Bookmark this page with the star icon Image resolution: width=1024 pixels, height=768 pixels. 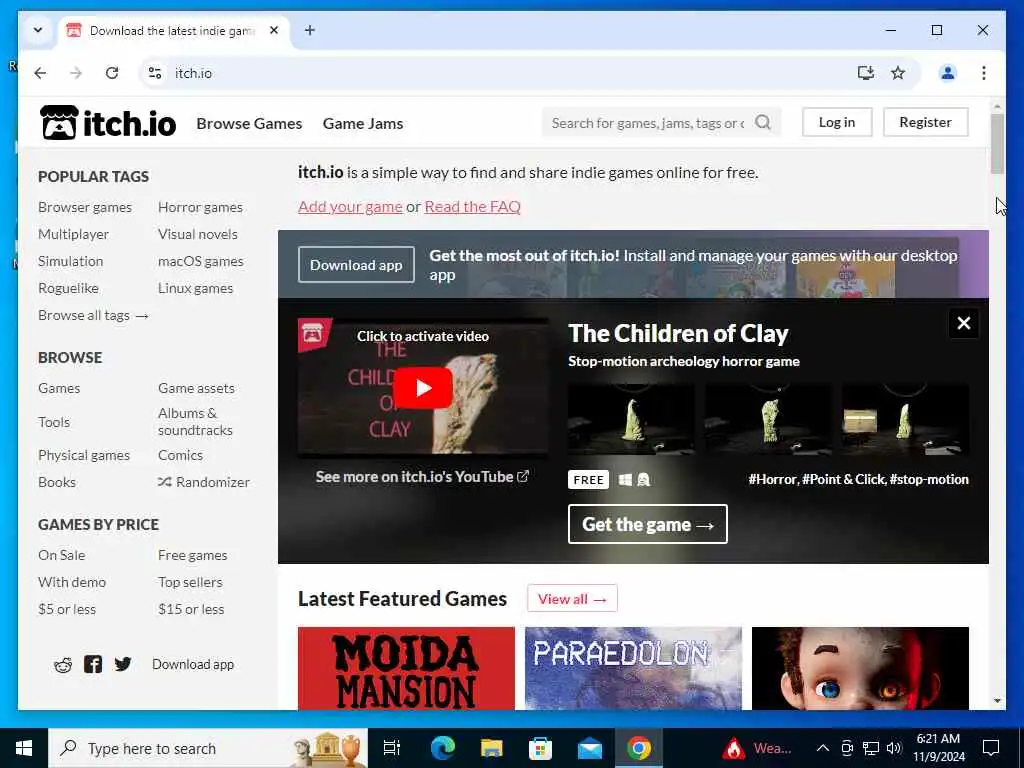pos(898,73)
